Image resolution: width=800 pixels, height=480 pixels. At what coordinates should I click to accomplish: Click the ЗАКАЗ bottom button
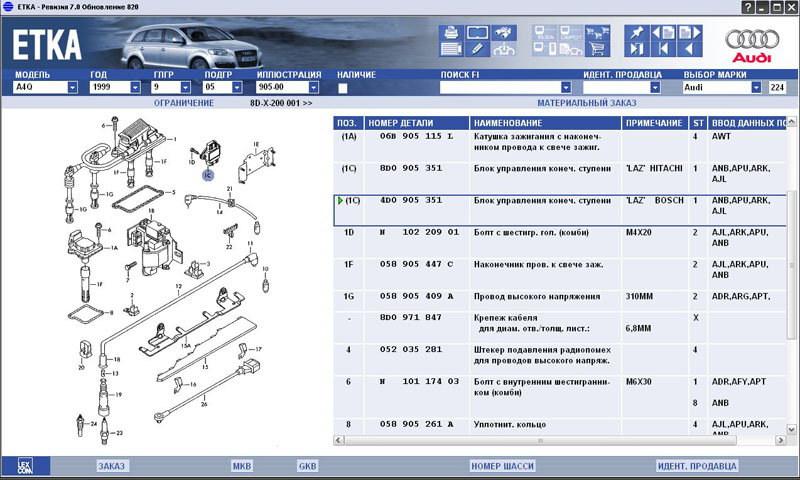pyautogui.click(x=112, y=466)
